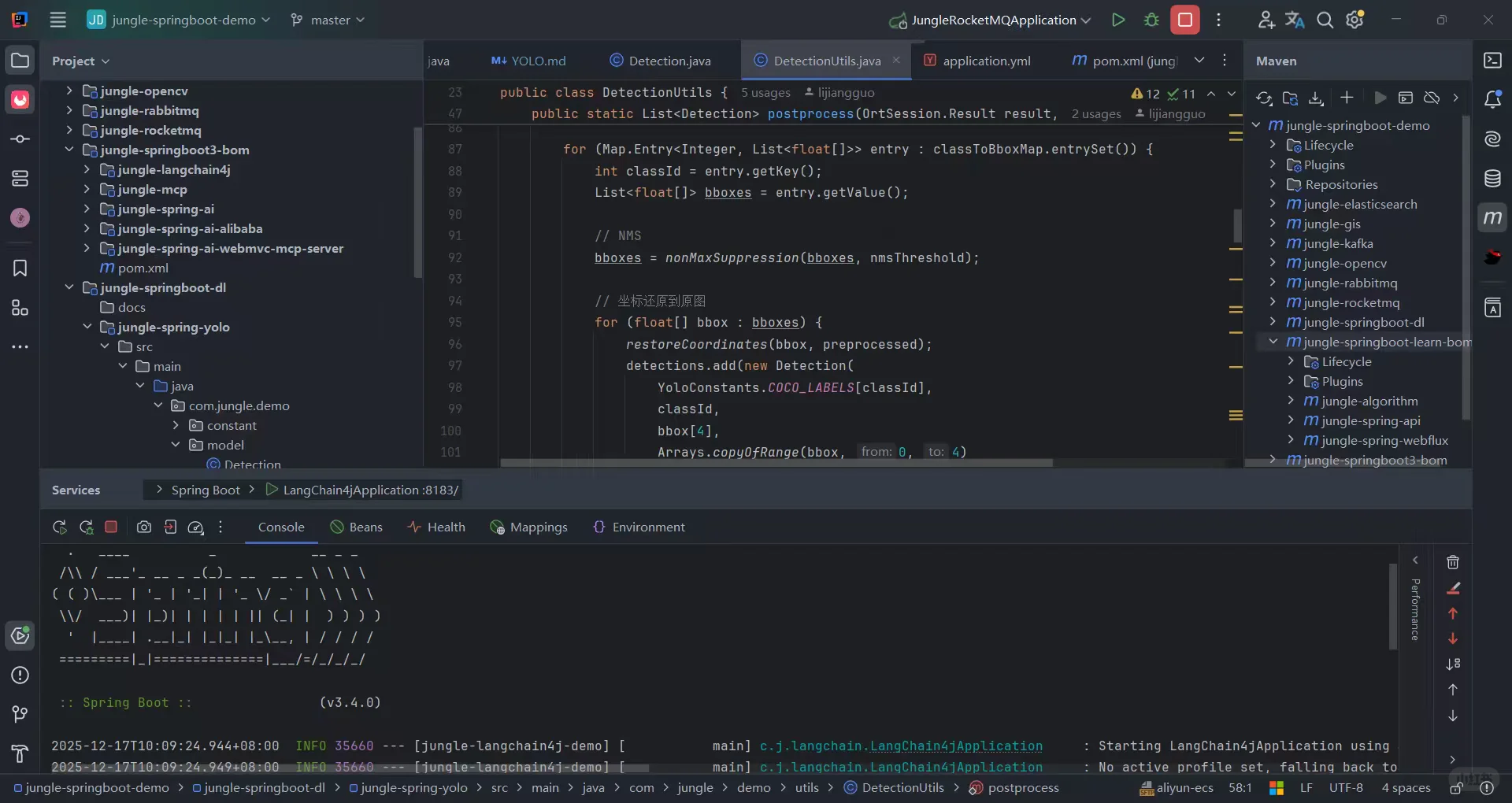This screenshot has width=1512, height=803.
Task: Open the master branch dropdown
Action: coord(328,20)
